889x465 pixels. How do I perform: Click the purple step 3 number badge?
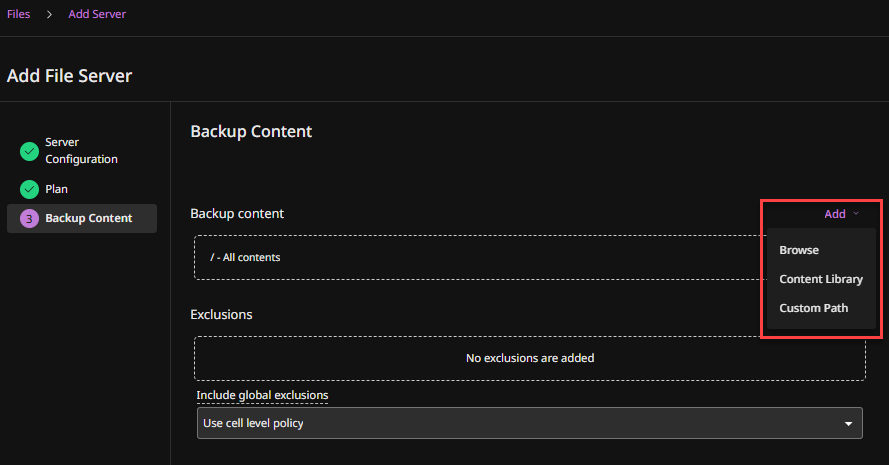click(x=29, y=218)
